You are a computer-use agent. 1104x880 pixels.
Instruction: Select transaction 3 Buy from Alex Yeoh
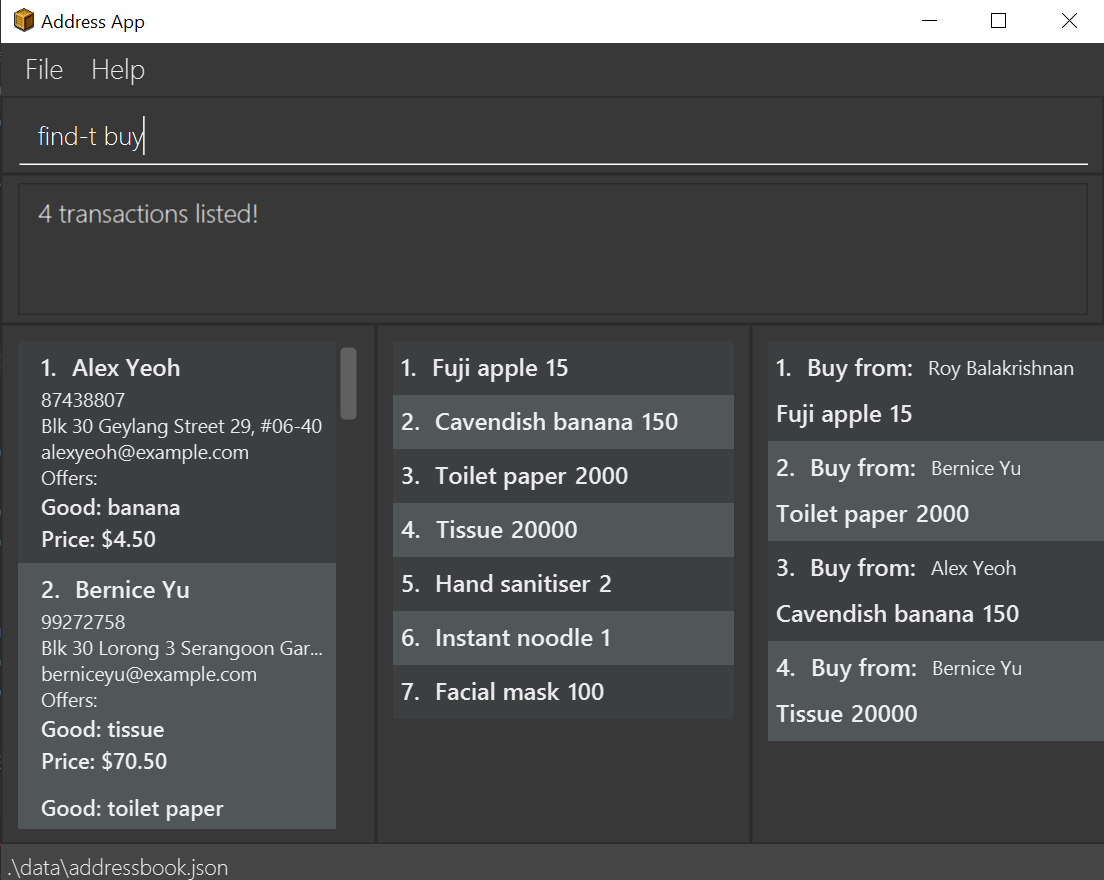coord(936,591)
